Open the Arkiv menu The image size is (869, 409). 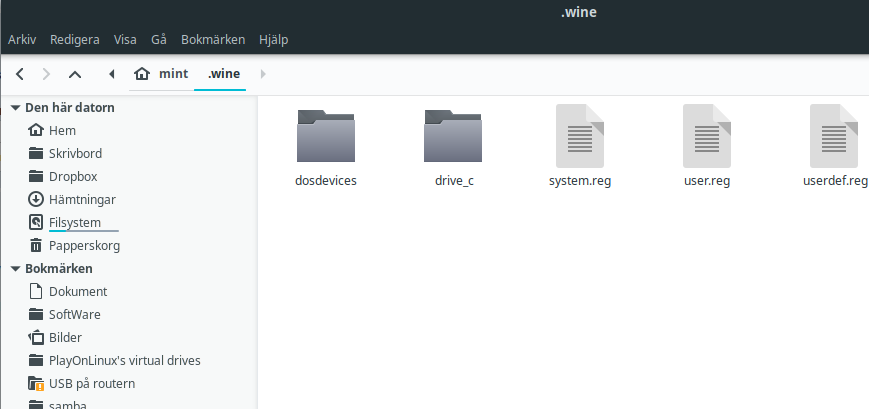[22, 40]
